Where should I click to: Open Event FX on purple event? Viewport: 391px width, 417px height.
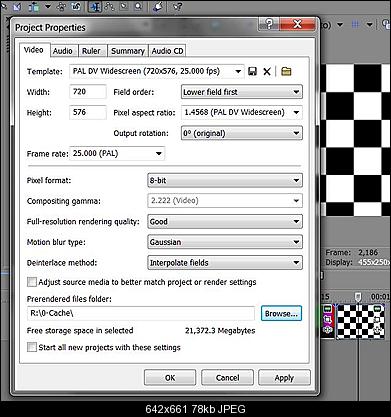tap(328, 330)
